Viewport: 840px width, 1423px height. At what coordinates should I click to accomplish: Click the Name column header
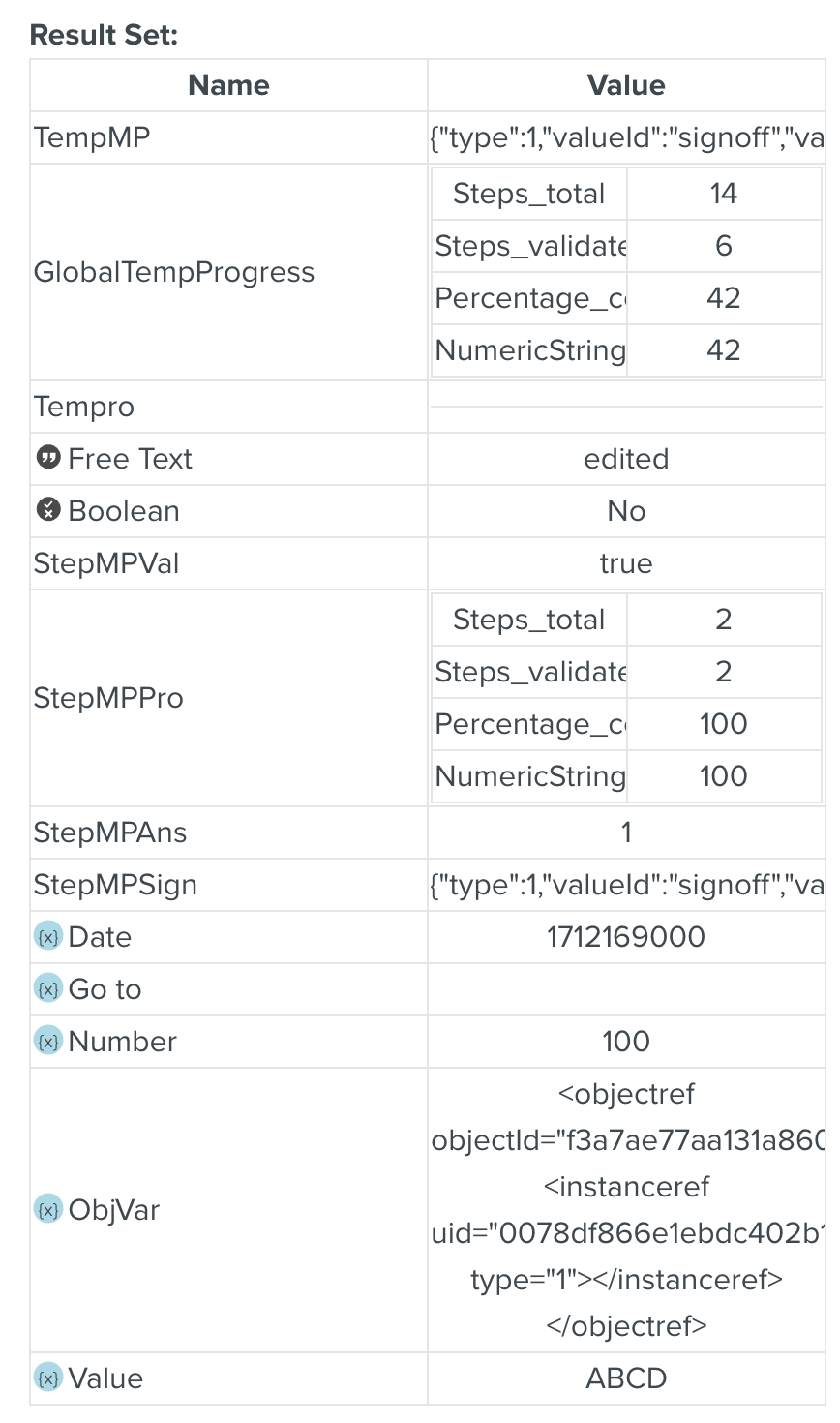click(228, 85)
